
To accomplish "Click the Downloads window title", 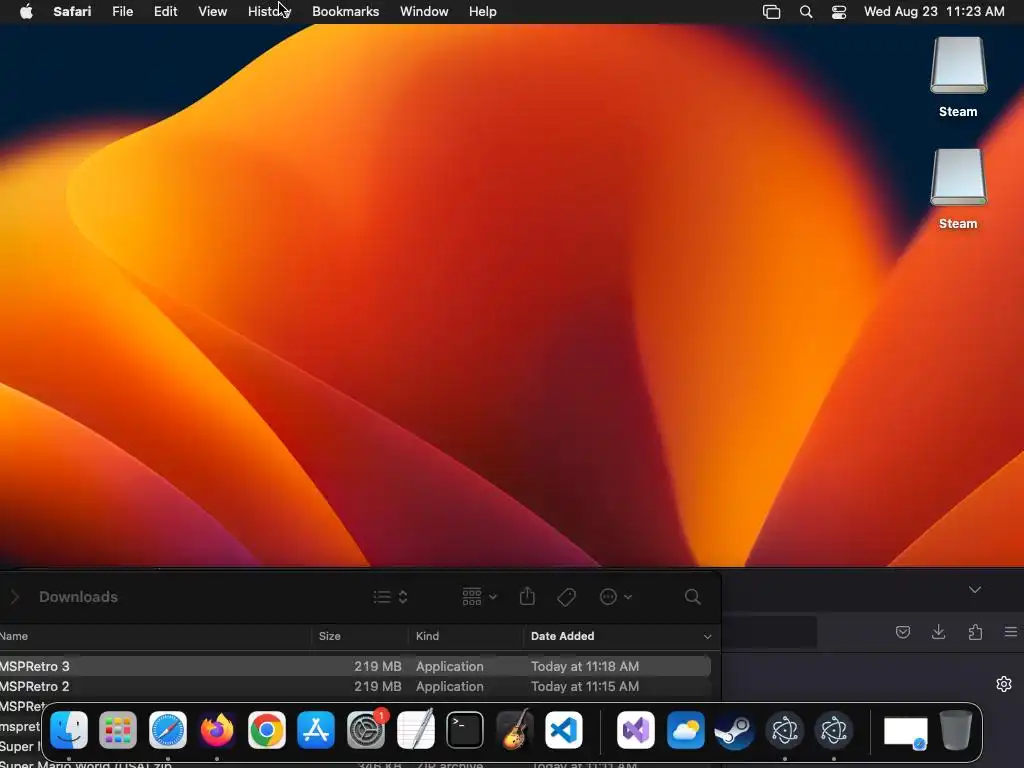I will point(78,597).
